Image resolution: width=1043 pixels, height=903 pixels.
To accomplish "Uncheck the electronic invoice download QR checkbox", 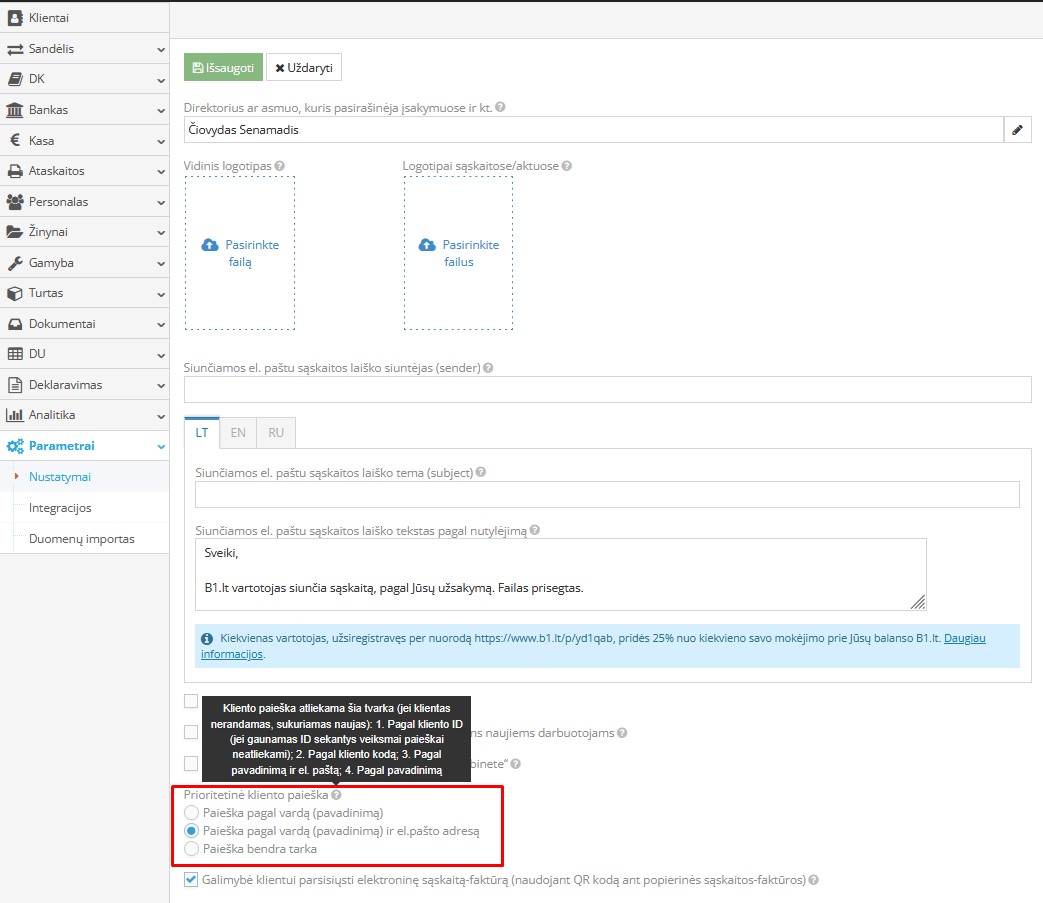I will (x=191, y=880).
